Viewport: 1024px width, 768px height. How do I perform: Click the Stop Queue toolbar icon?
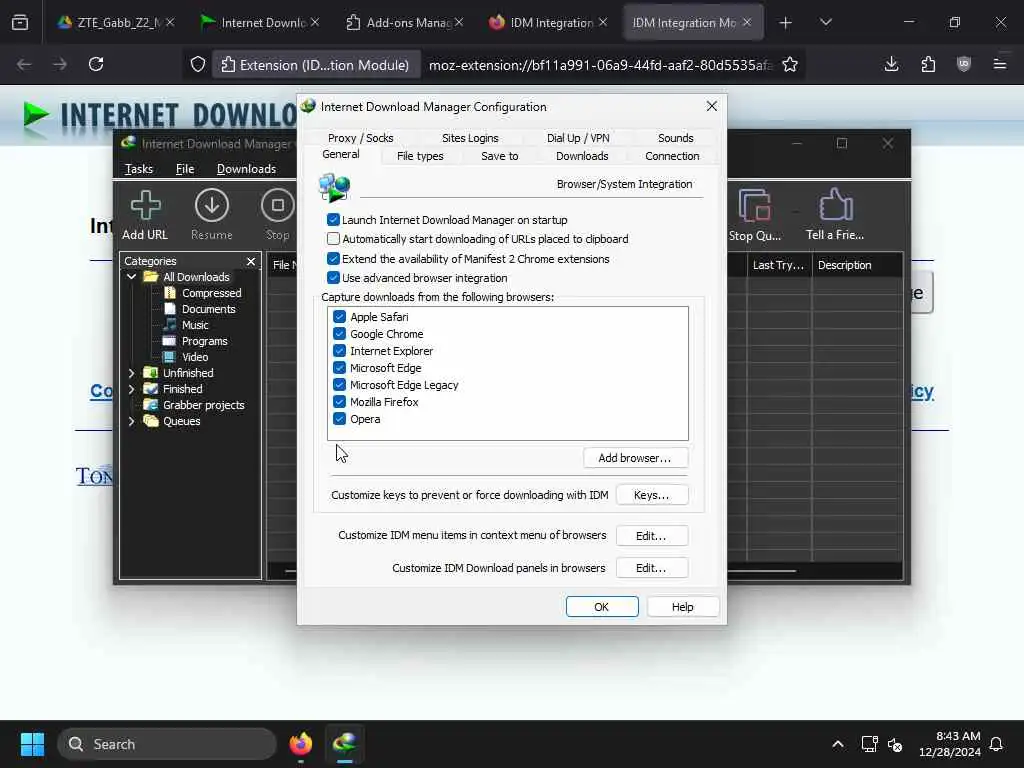click(754, 205)
